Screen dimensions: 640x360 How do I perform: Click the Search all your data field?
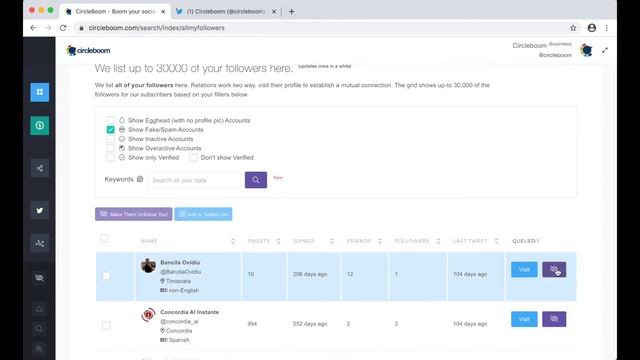[196, 180]
